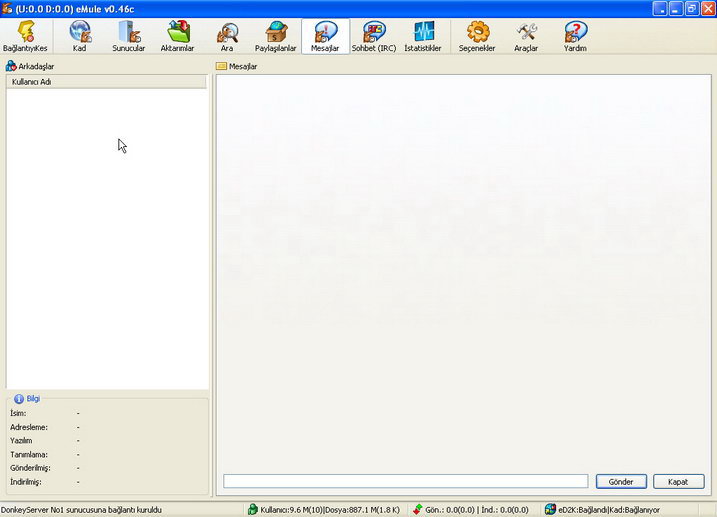The width and height of the screenshot is (717, 517).
Task: Click the eD2K:Bağlandı|Kad:Bağlanıyor status text
Action: [609, 510]
